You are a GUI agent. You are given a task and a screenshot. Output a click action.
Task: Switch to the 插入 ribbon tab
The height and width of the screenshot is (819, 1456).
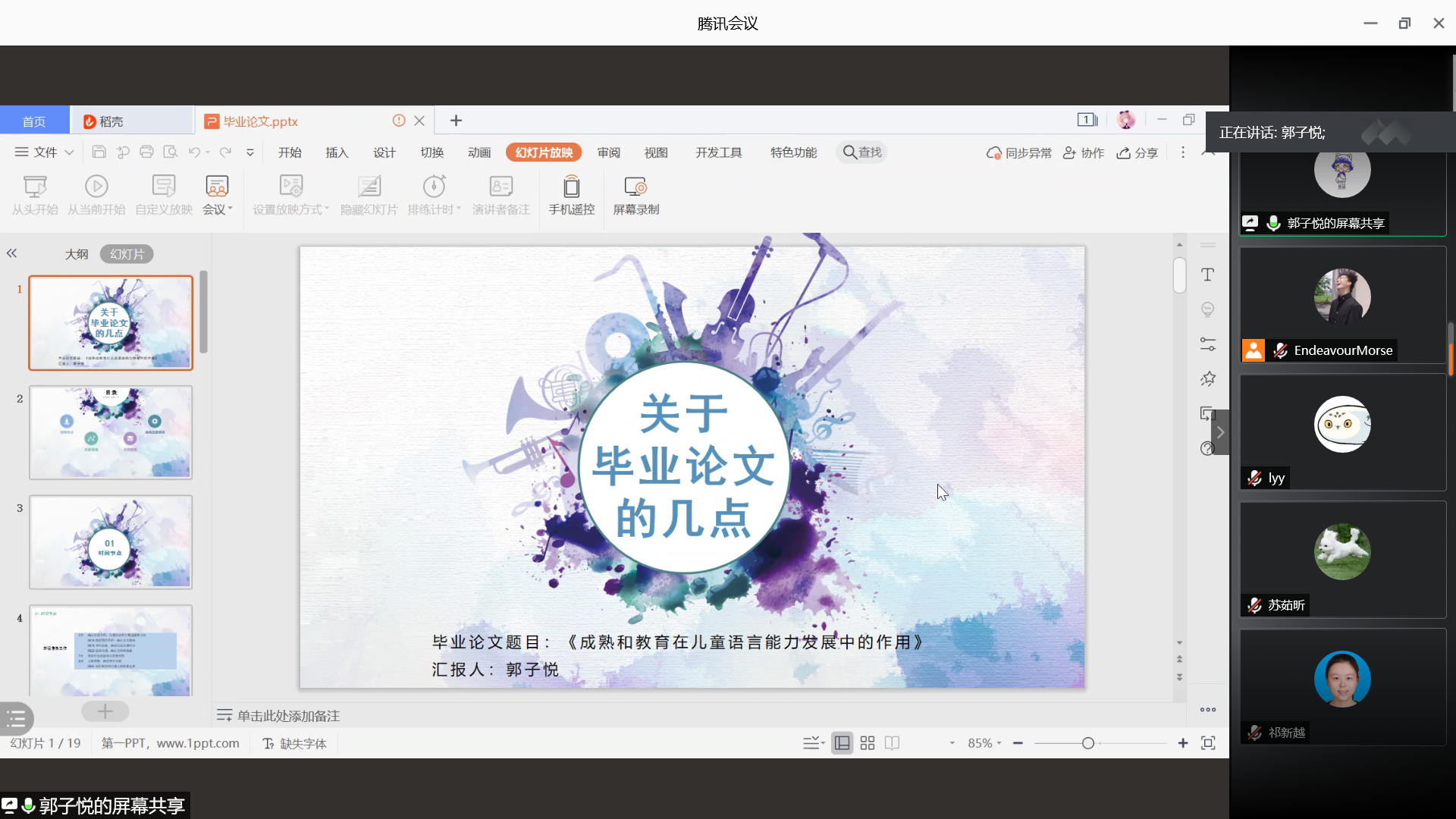[x=337, y=152]
